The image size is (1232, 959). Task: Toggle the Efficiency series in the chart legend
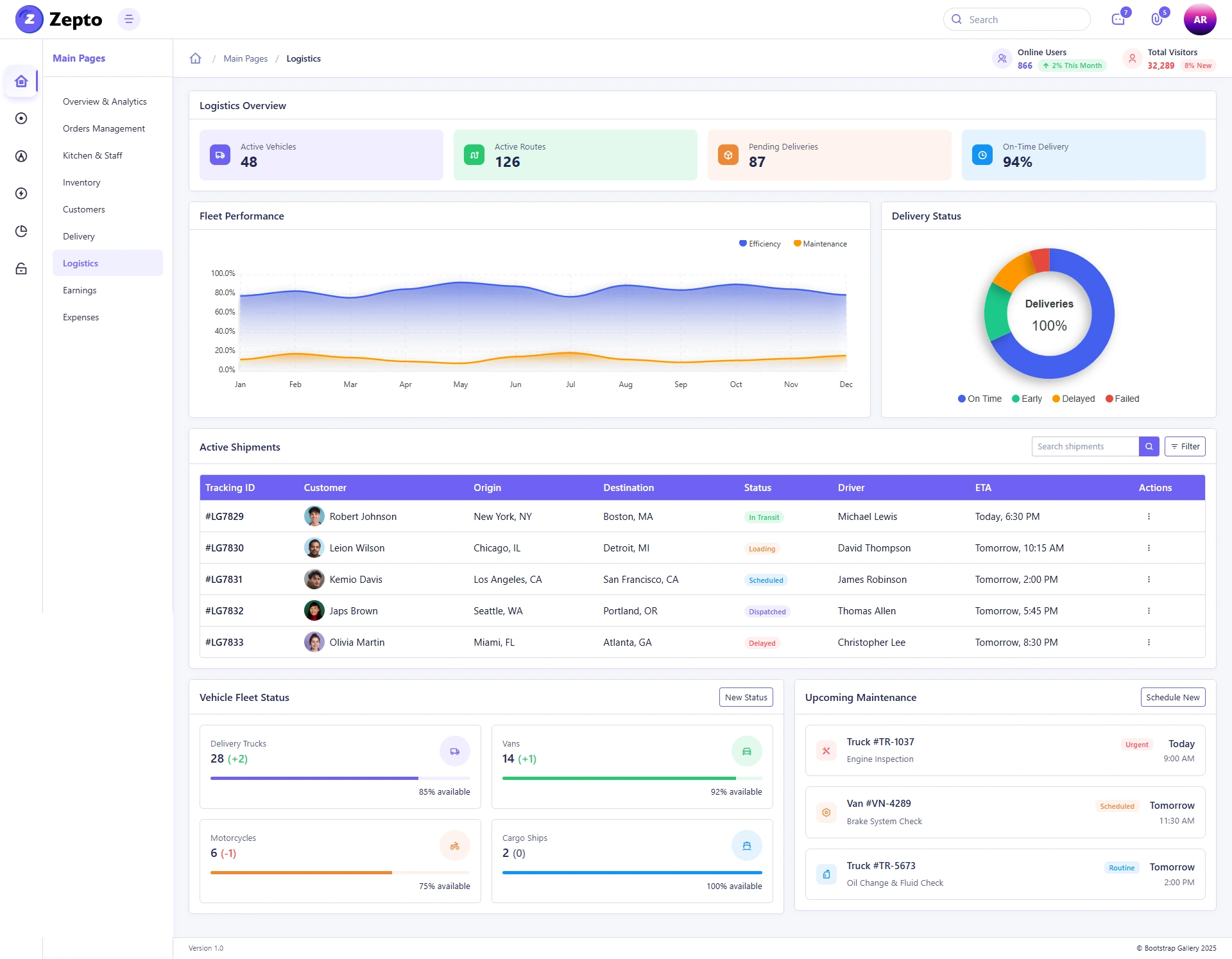[760, 244]
